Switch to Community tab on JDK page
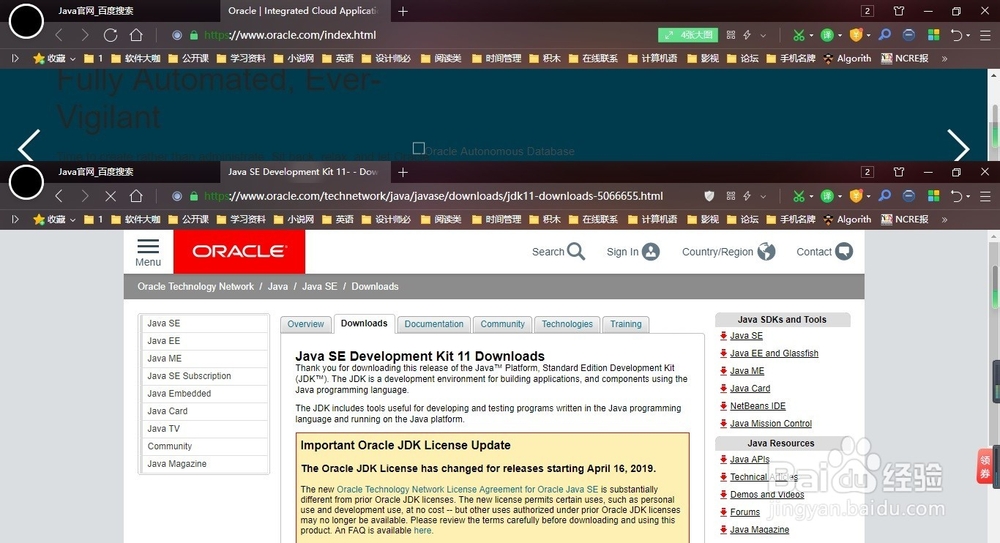Image resolution: width=1000 pixels, height=543 pixels. pos(503,324)
